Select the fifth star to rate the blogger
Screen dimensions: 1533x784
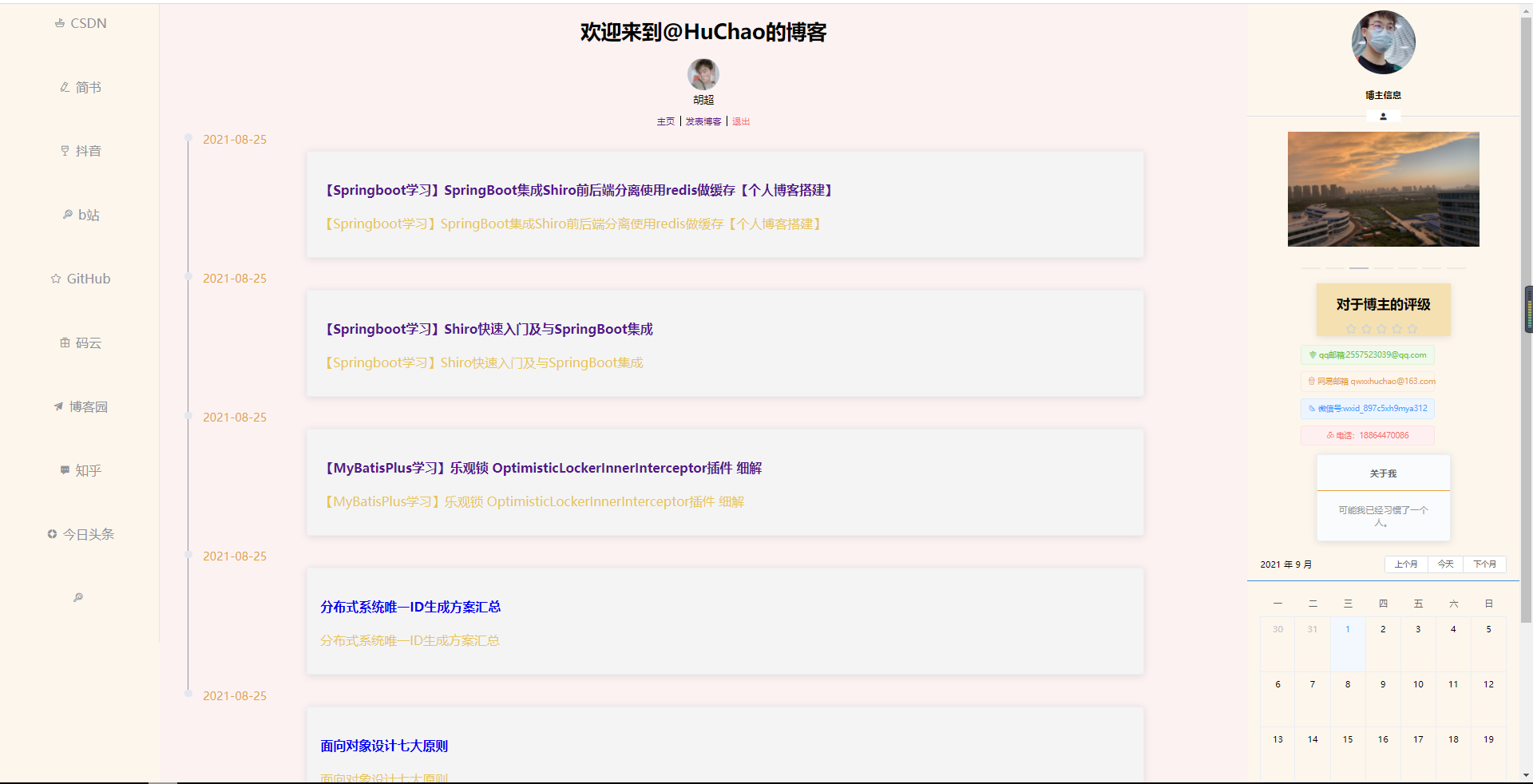pos(1412,328)
